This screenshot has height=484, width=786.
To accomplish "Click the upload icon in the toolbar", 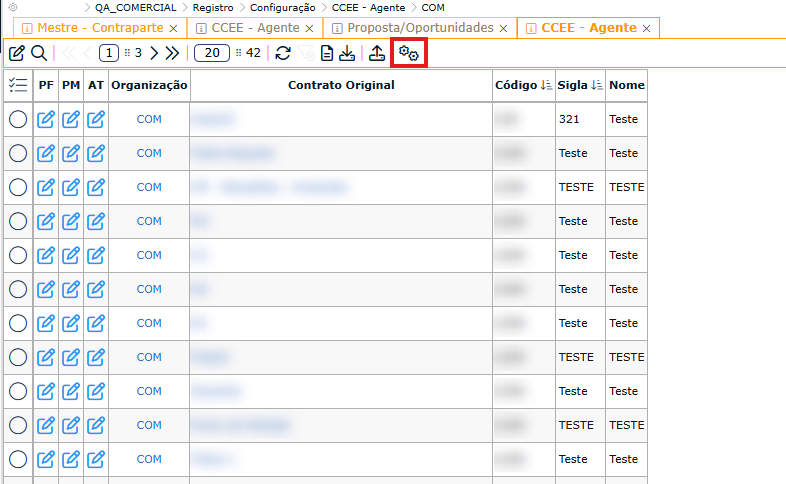I will 377,53.
